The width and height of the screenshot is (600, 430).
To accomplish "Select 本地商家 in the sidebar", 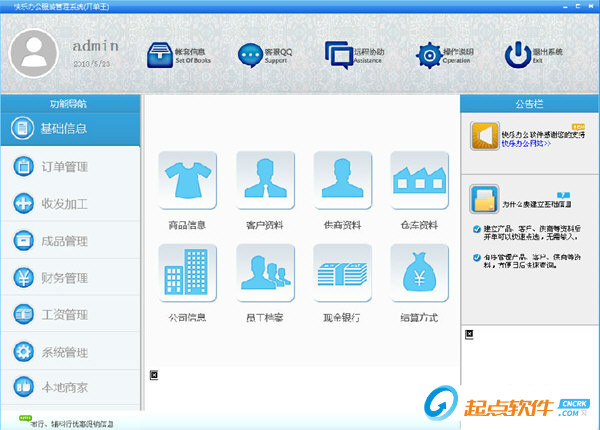I will 70,387.
